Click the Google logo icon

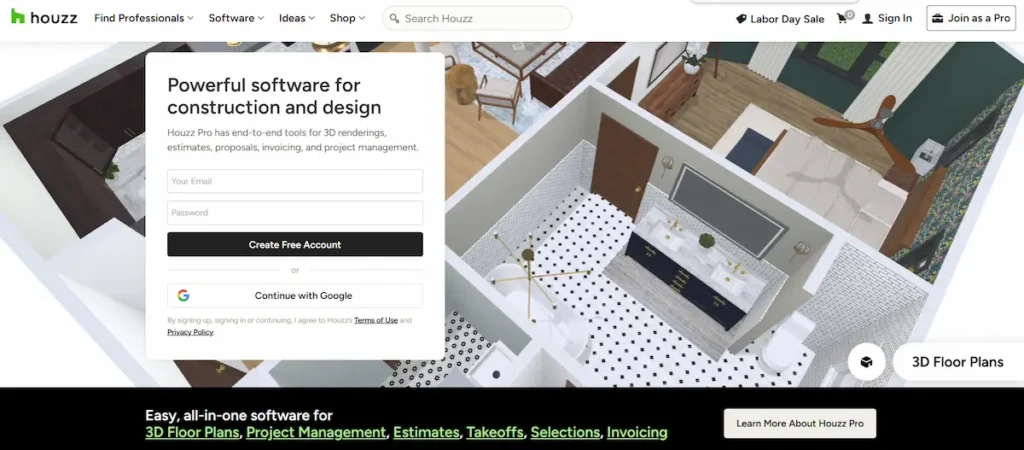184,296
